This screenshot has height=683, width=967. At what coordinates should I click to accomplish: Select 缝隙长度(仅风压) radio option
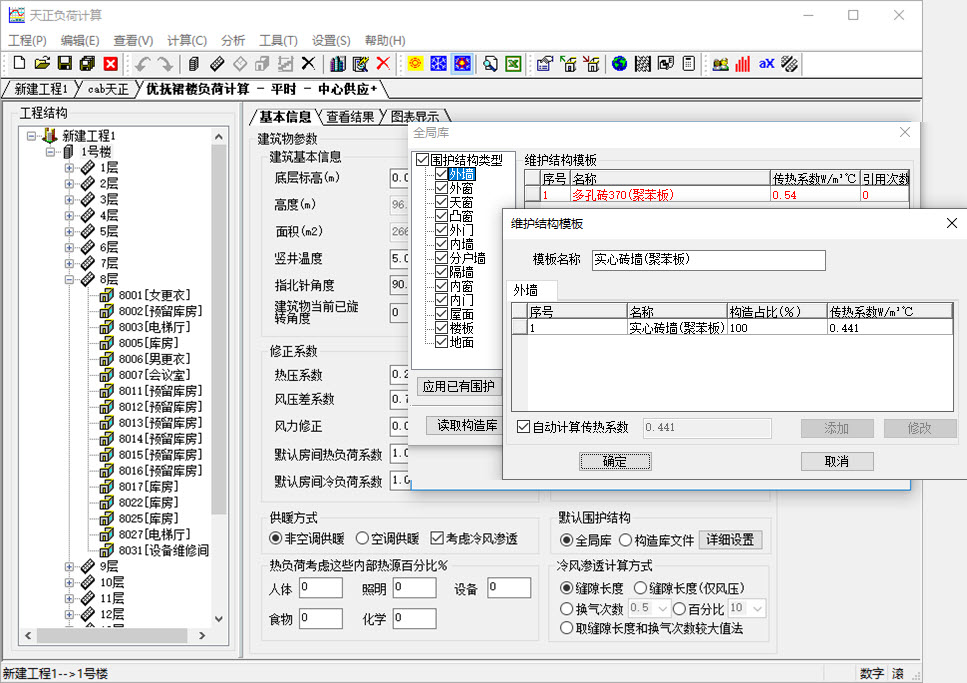[640, 588]
